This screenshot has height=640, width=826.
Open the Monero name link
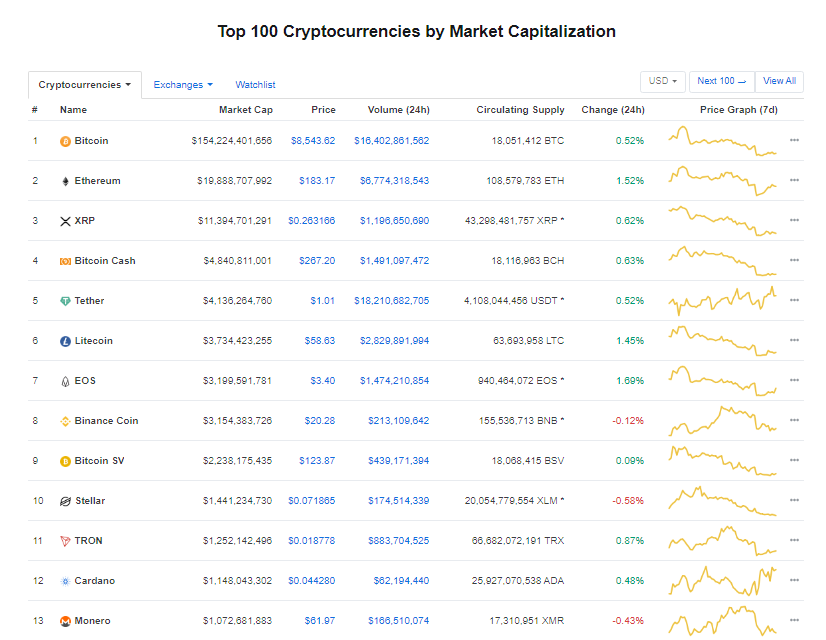point(92,622)
